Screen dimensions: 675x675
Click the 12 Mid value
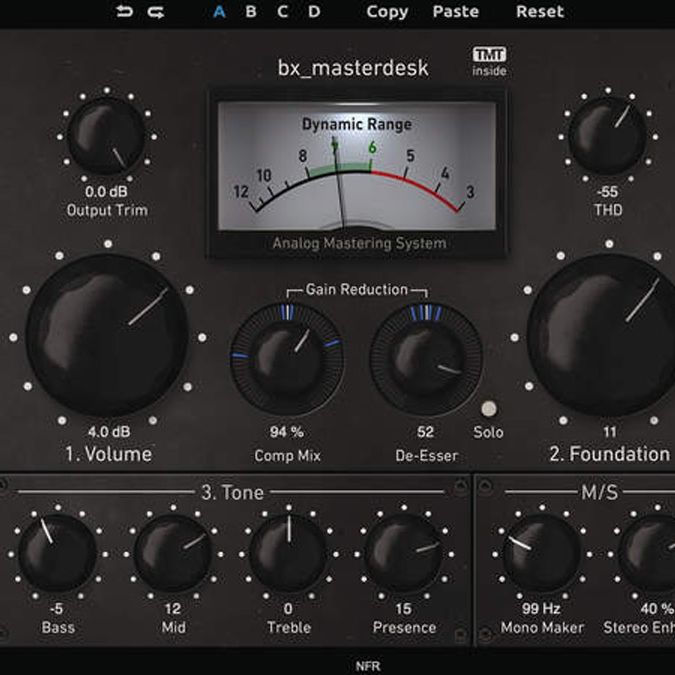(x=173, y=609)
